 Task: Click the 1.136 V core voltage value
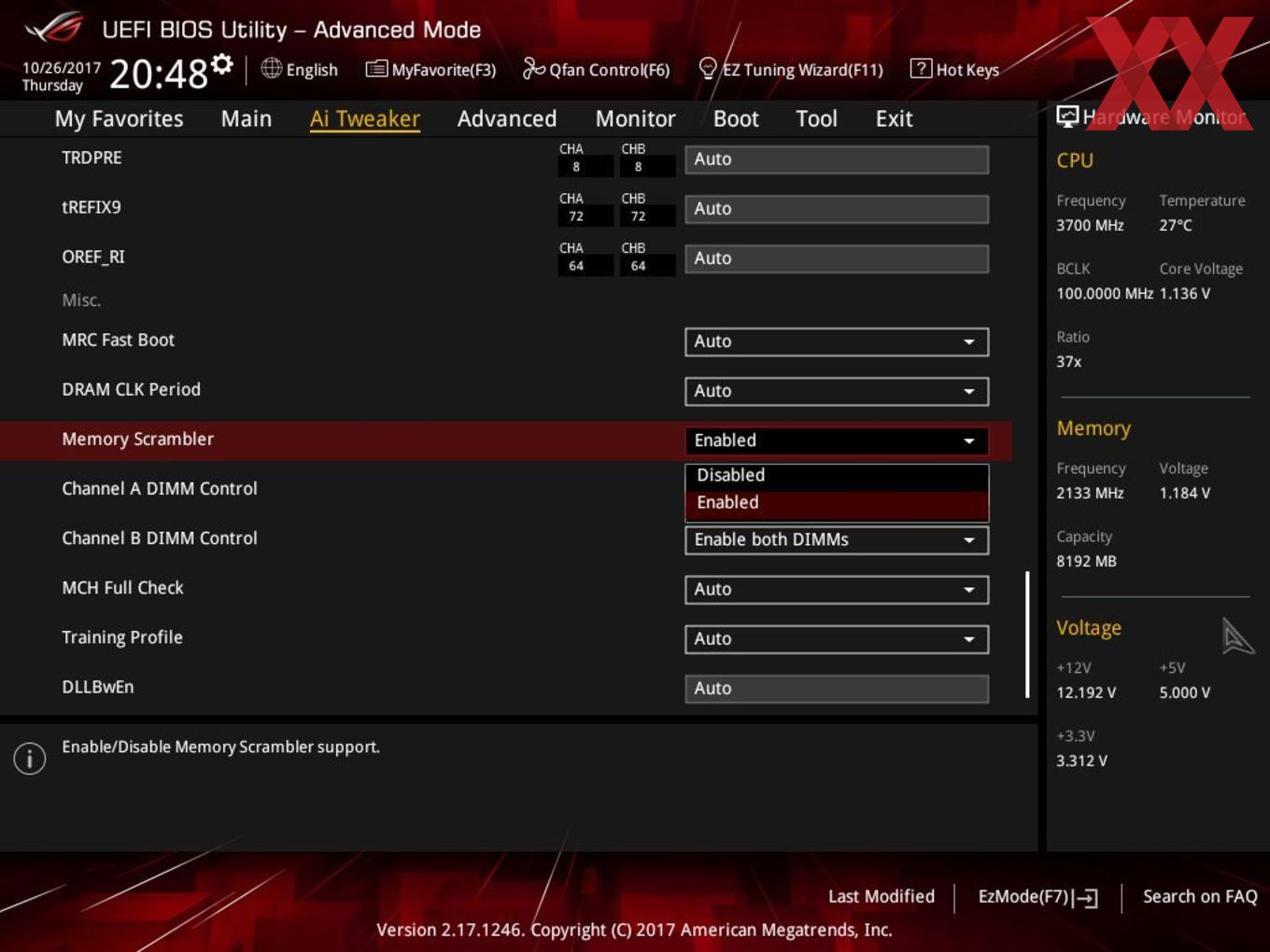[x=1185, y=293]
